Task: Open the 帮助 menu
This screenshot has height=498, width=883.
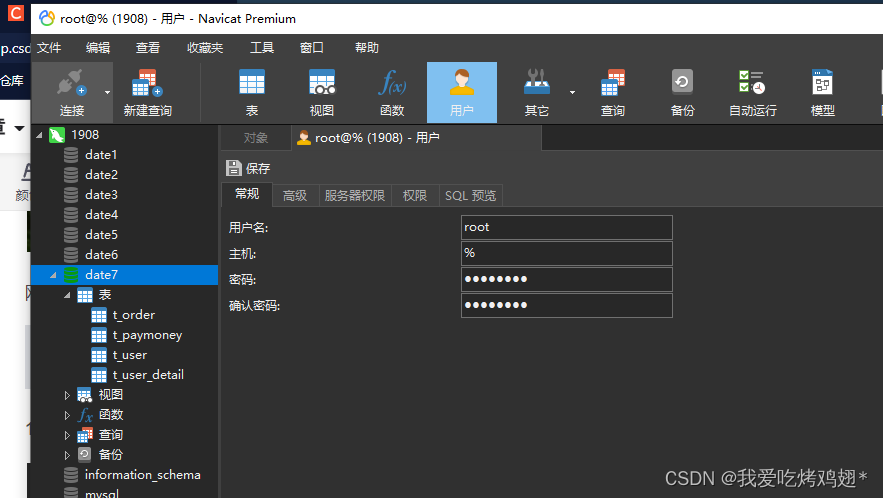Action: [367, 48]
